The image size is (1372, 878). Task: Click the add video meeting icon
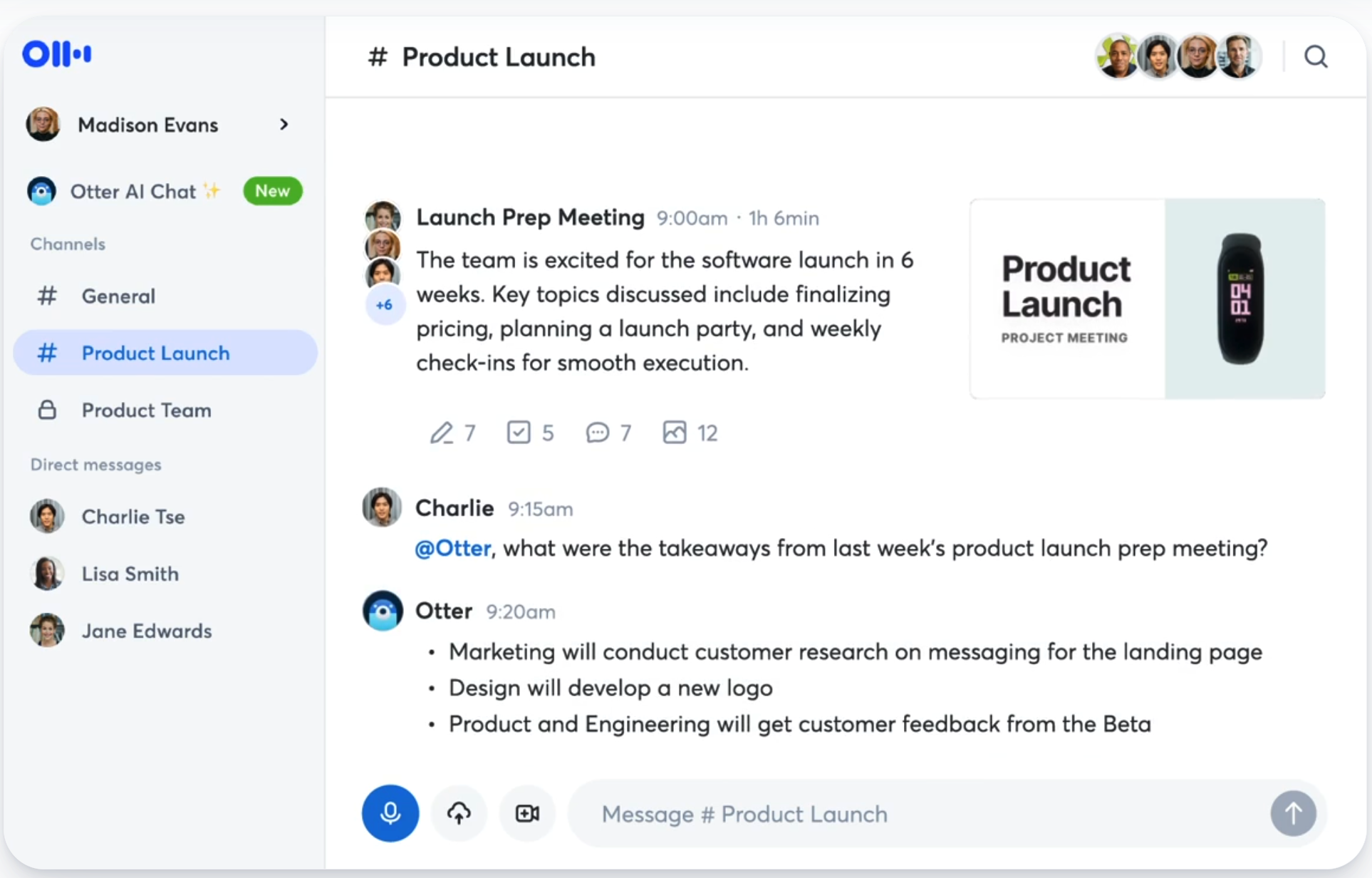tap(527, 813)
